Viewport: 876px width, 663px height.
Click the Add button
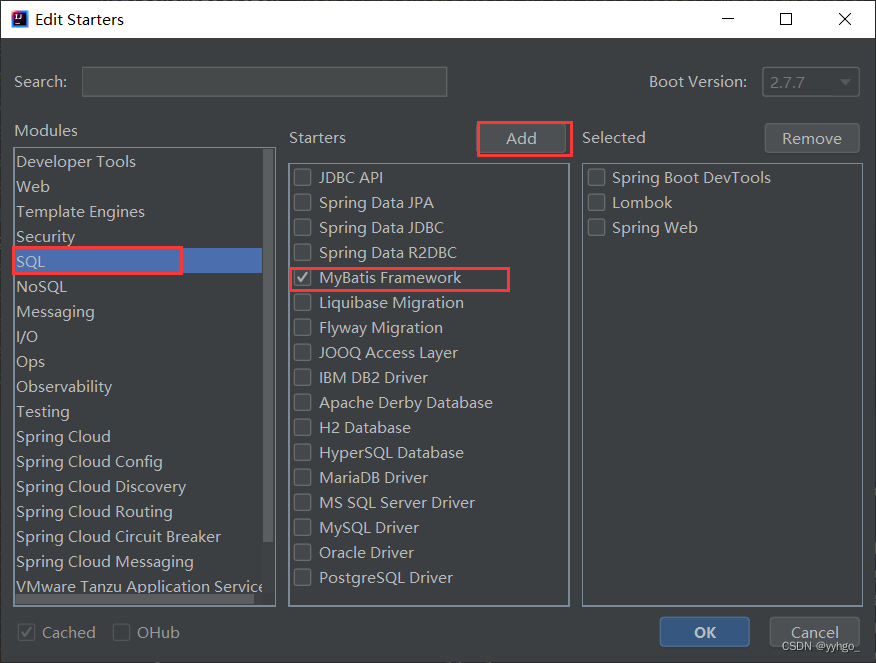(x=521, y=138)
